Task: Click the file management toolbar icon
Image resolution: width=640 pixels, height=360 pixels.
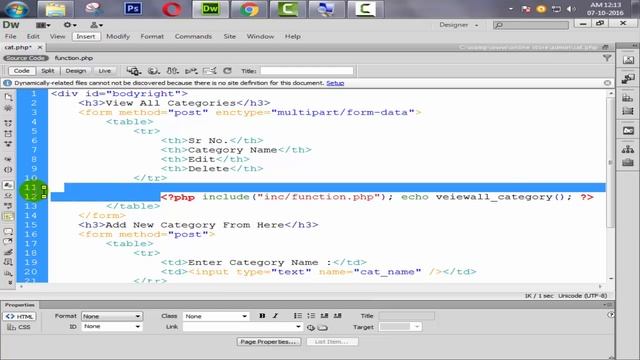Action: 172,71
